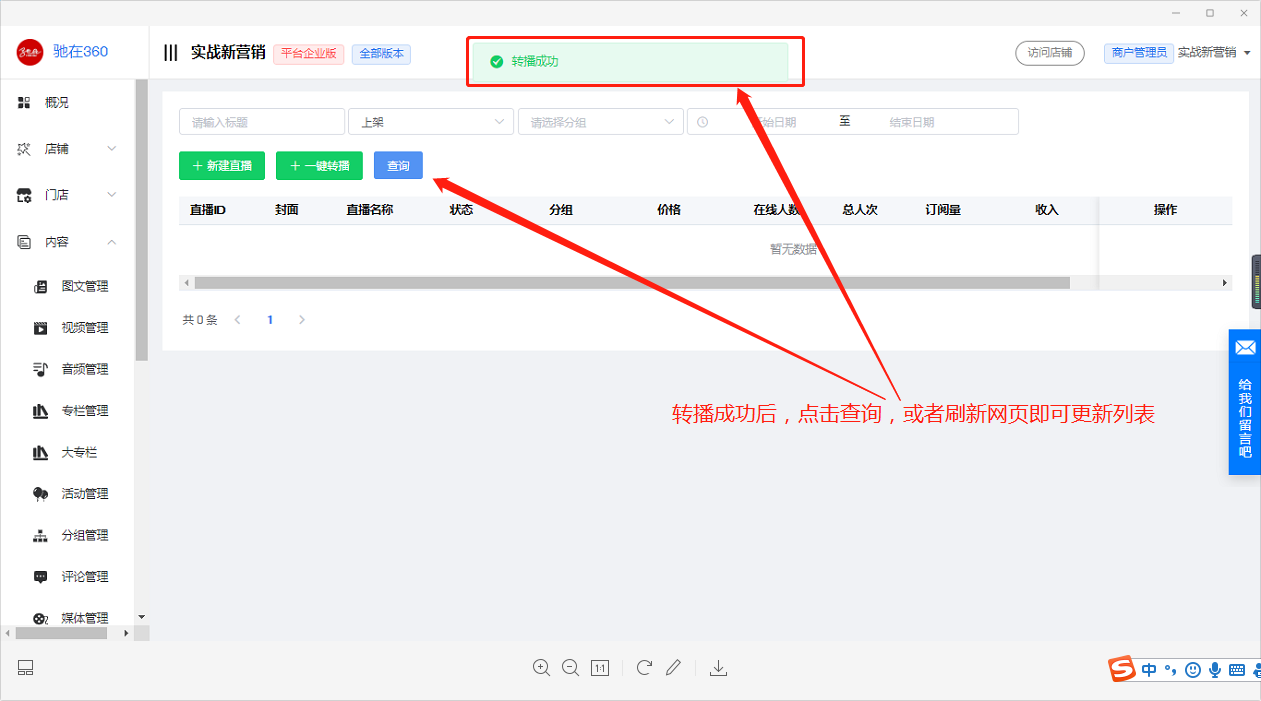Select 活动管理 in the sidebar
Viewport: 1261px width, 701px height.
(x=85, y=494)
